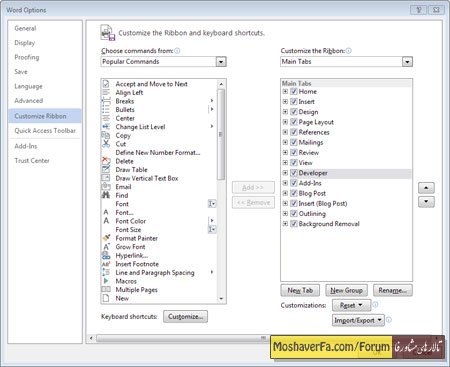Click the Align Left command icon
450x367 pixels.
tap(106, 92)
